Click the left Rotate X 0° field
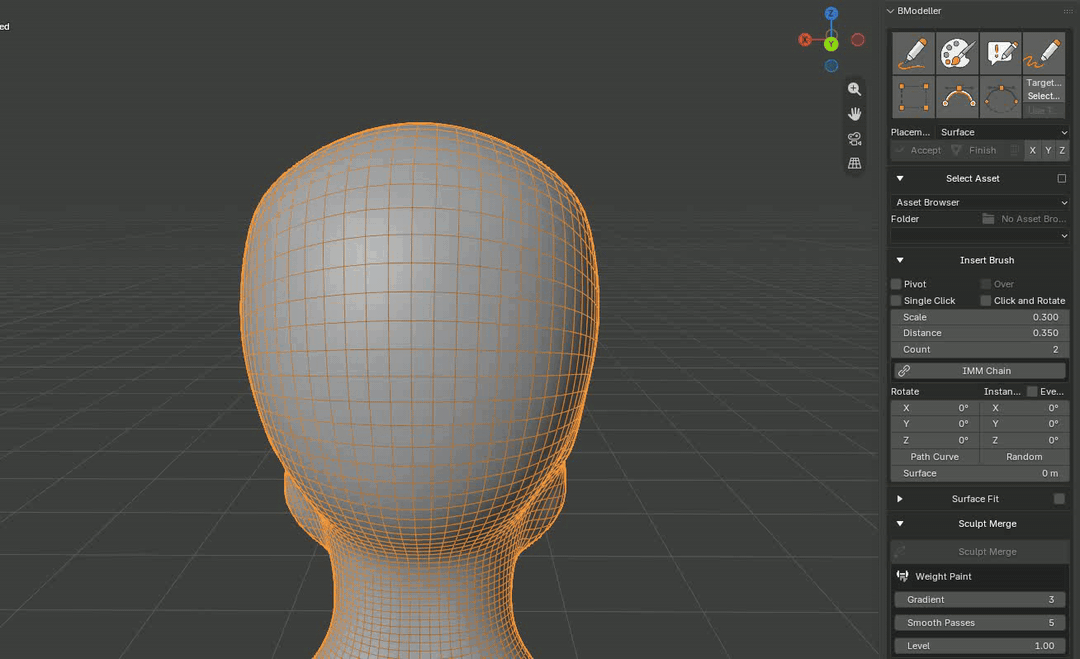This screenshot has height=659, width=1080. (935, 408)
